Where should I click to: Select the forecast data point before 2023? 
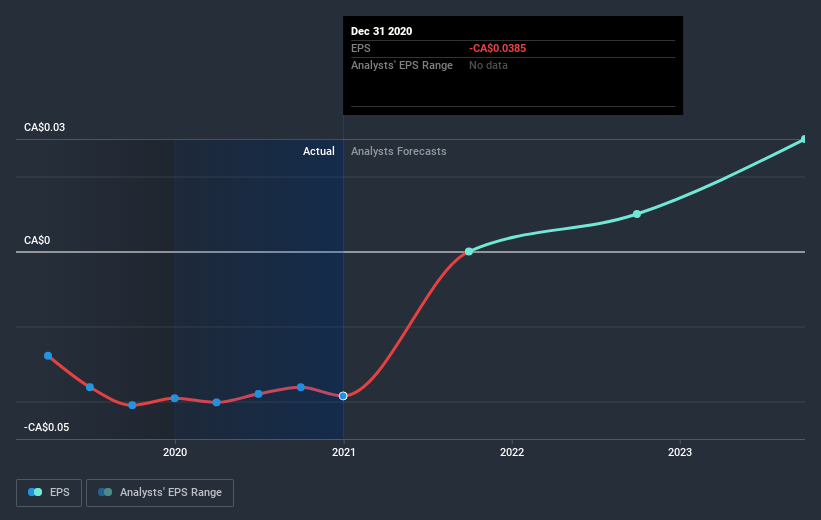(x=637, y=214)
